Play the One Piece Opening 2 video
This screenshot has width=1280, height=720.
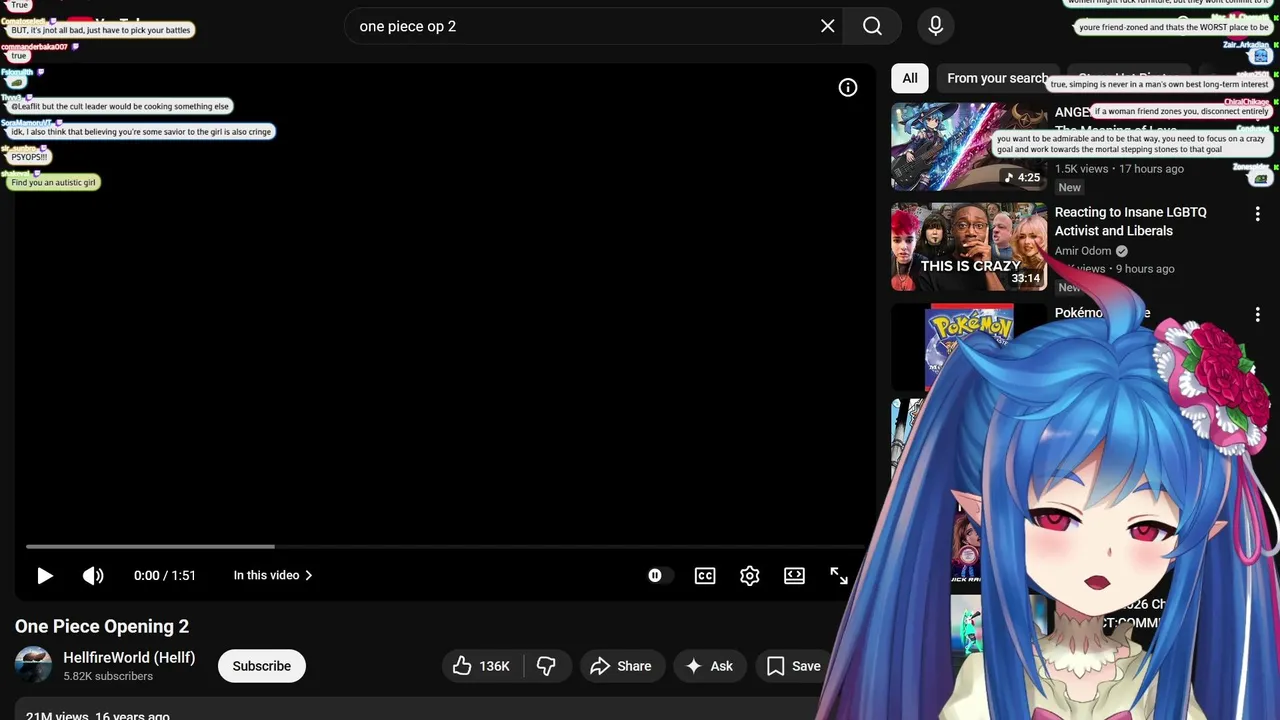[x=45, y=576]
